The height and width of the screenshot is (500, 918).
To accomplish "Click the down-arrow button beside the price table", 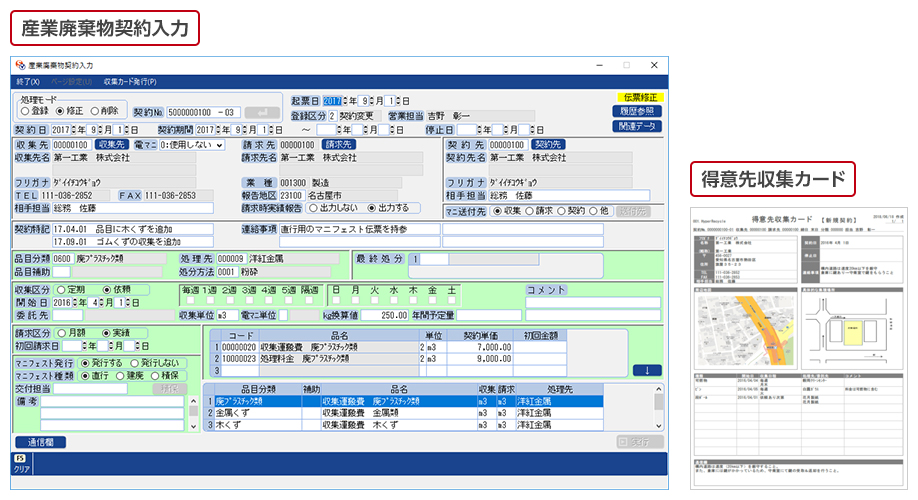I will pyautogui.click(x=645, y=370).
